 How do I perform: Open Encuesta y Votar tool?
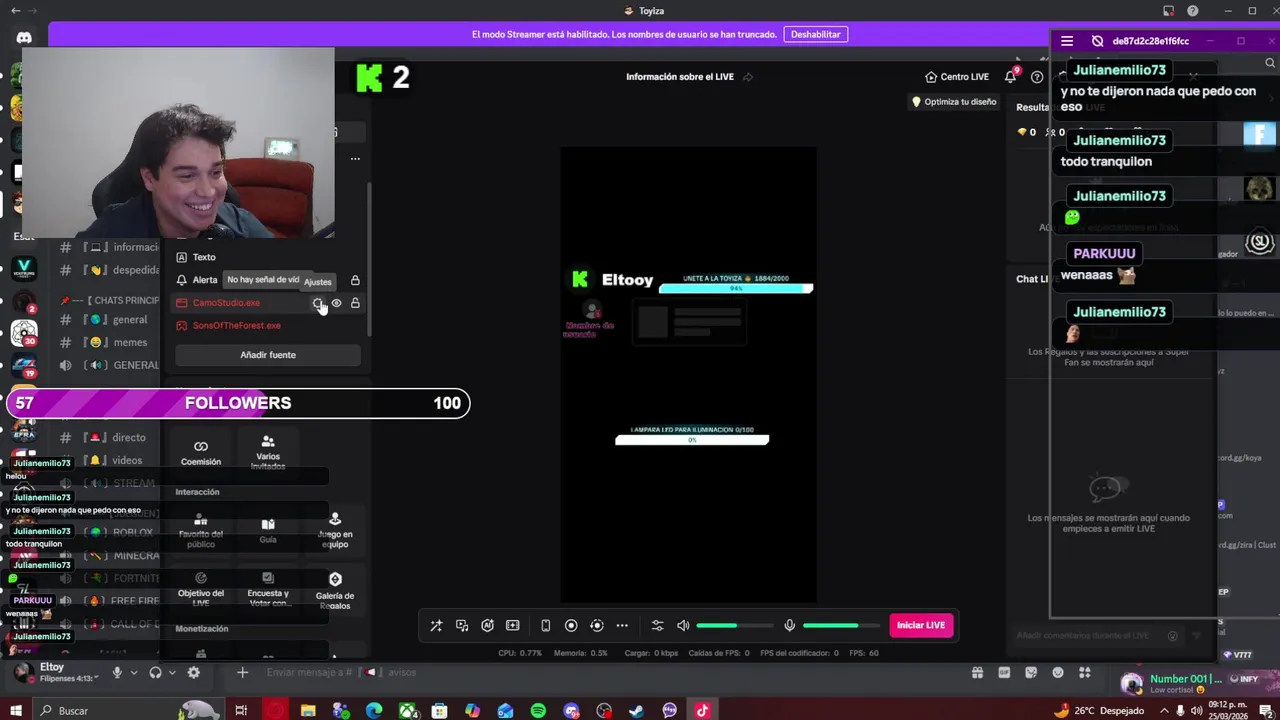click(268, 590)
